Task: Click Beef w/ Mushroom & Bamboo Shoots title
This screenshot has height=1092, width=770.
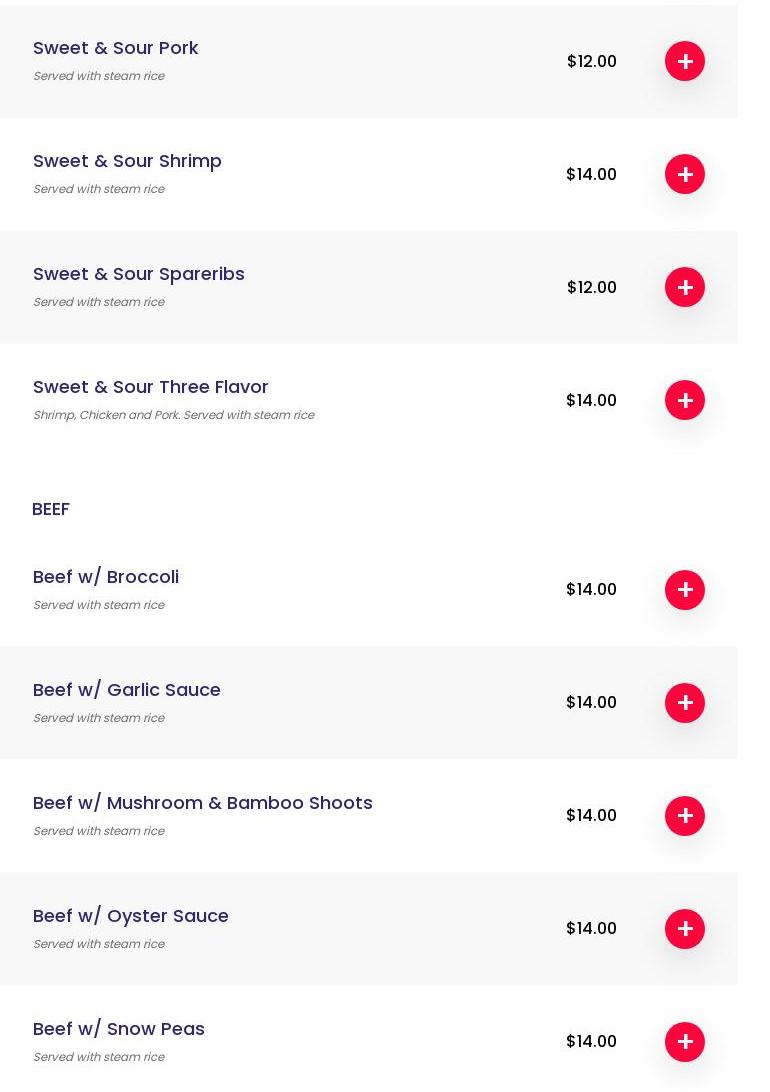Action: [x=203, y=803]
